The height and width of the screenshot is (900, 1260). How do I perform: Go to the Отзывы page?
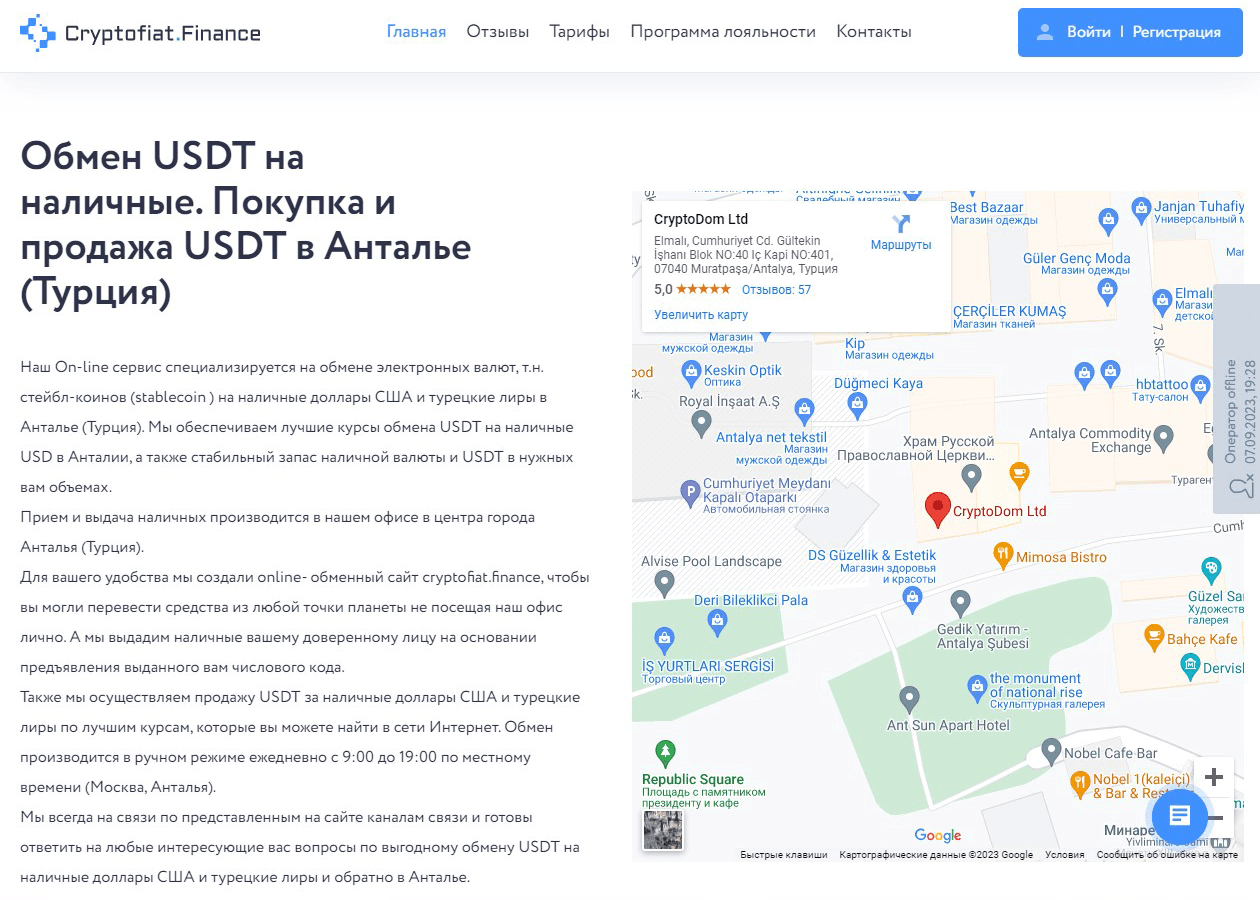[497, 32]
